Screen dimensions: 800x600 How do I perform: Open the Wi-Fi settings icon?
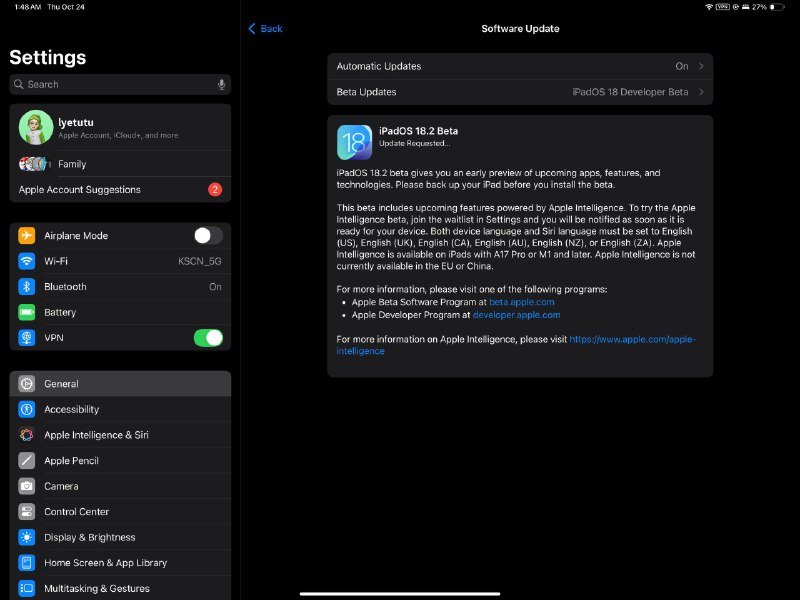(x=26, y=261)
